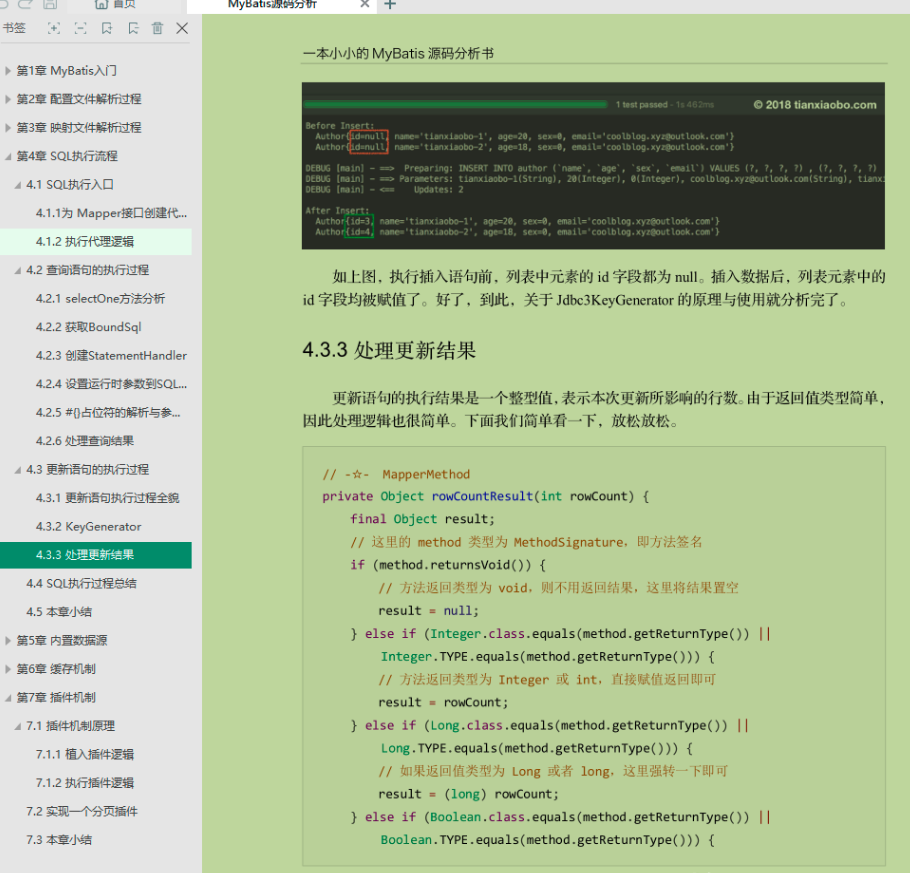Add a new bookmark icon

107,28
